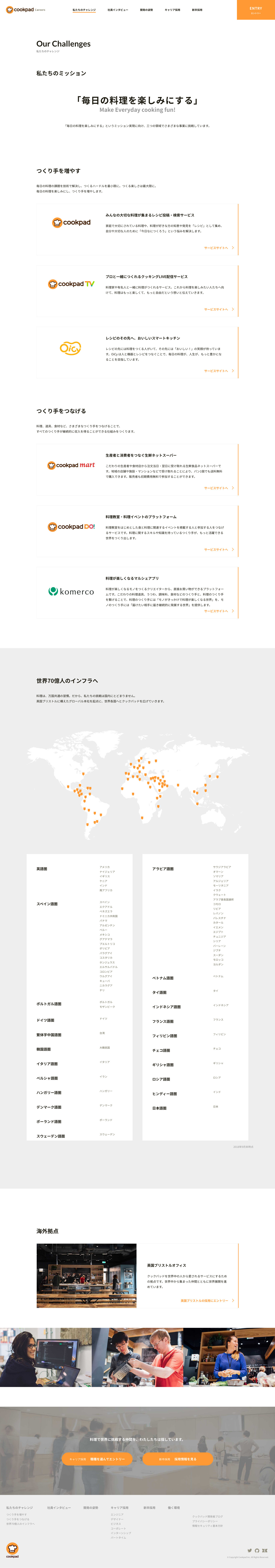
Task: Click the arrow beside Bristol recruitment entry link
Action: [x=232, y=1301]
